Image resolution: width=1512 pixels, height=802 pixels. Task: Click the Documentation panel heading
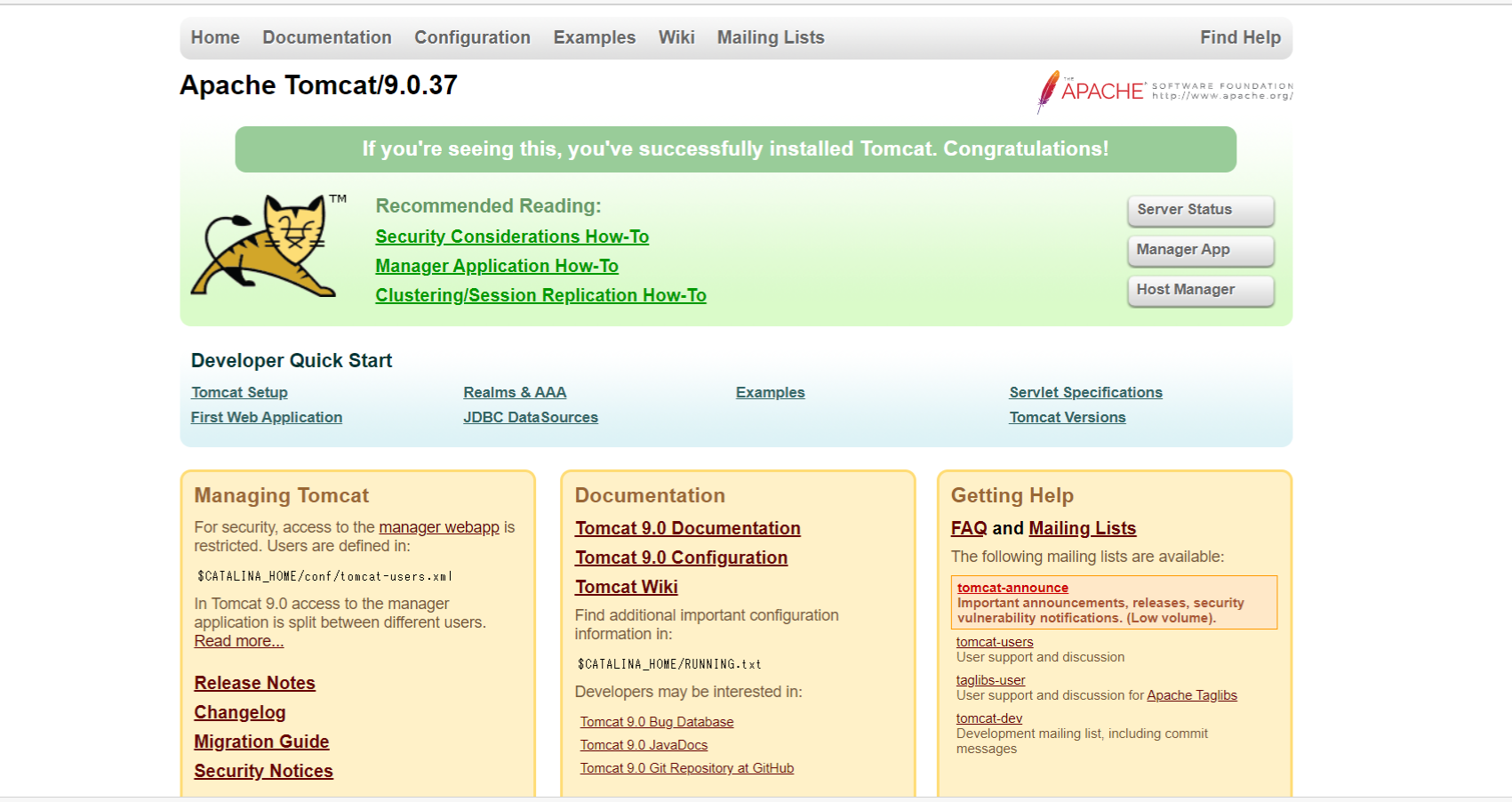[650, 495]
